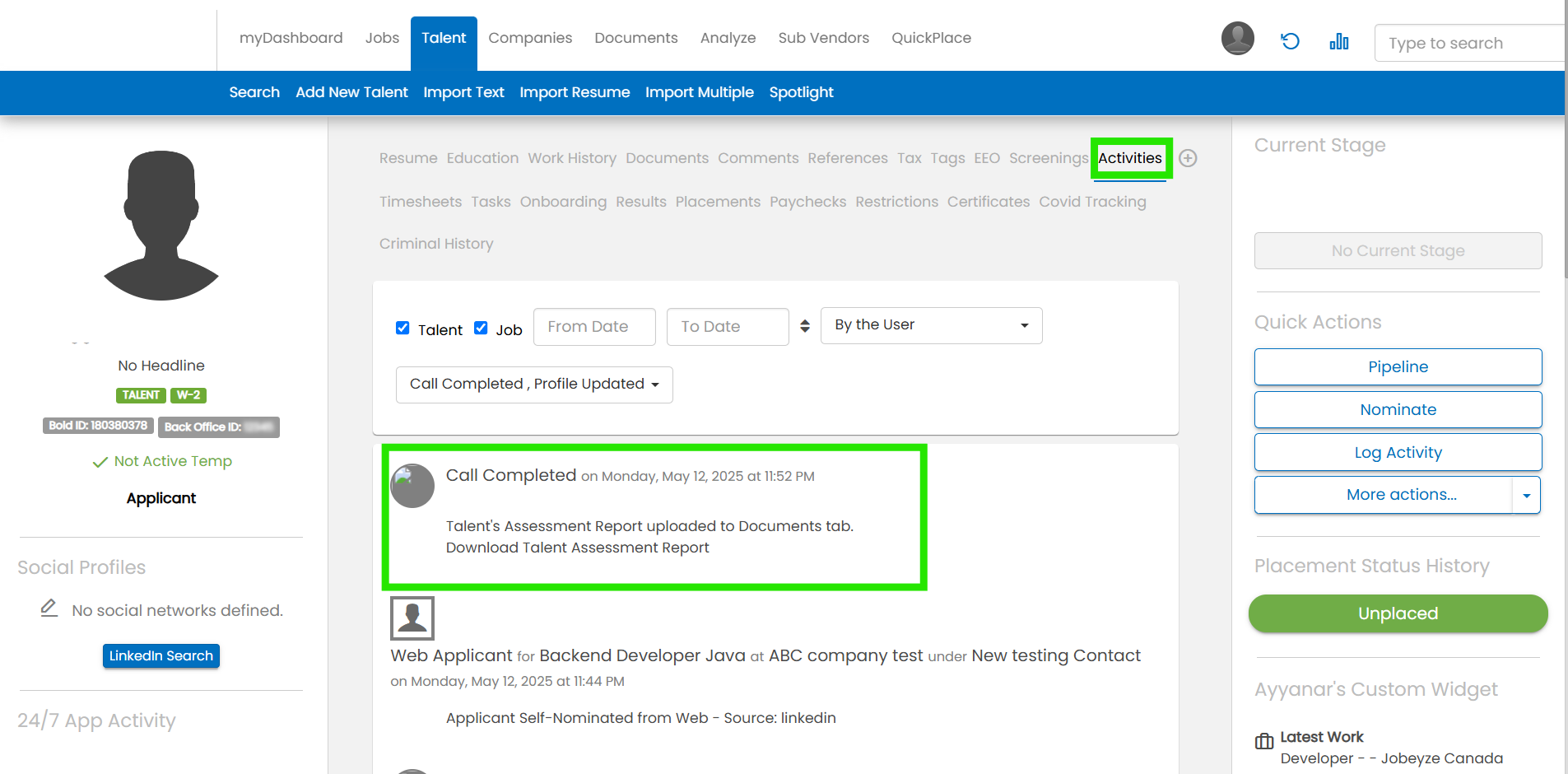Open the bar chart analytics icon
1568x774 pixels.
pos(1339,41)
